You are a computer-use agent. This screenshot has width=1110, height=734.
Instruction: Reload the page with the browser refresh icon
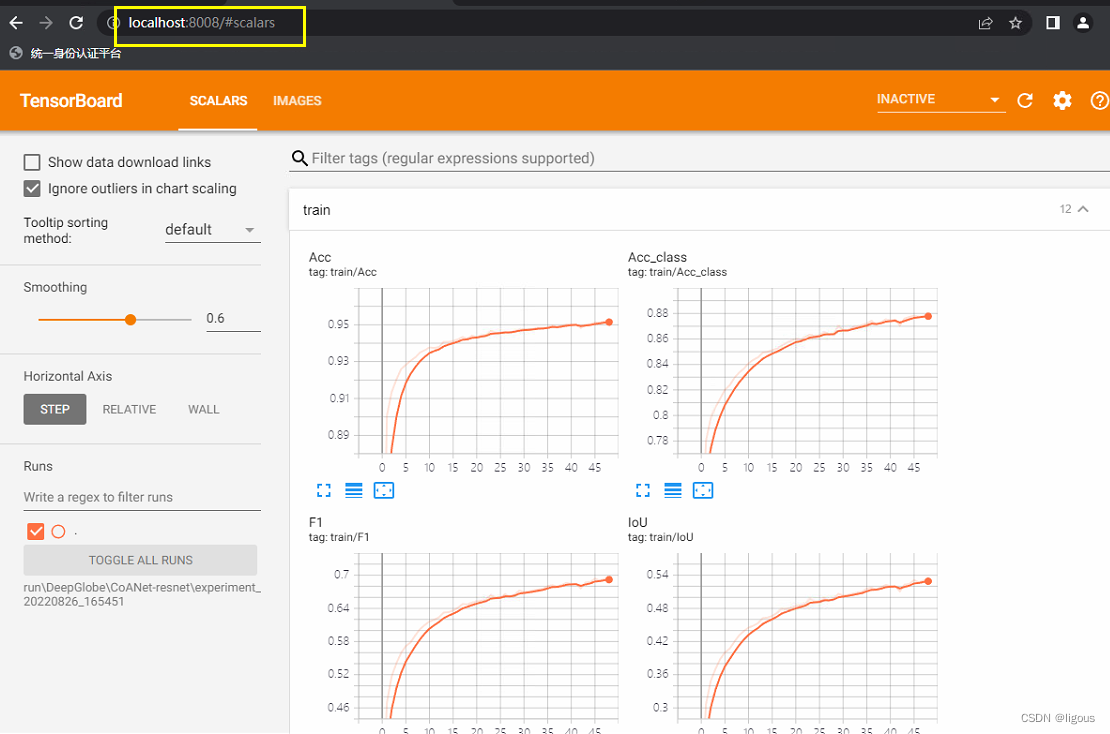[76, 23]
